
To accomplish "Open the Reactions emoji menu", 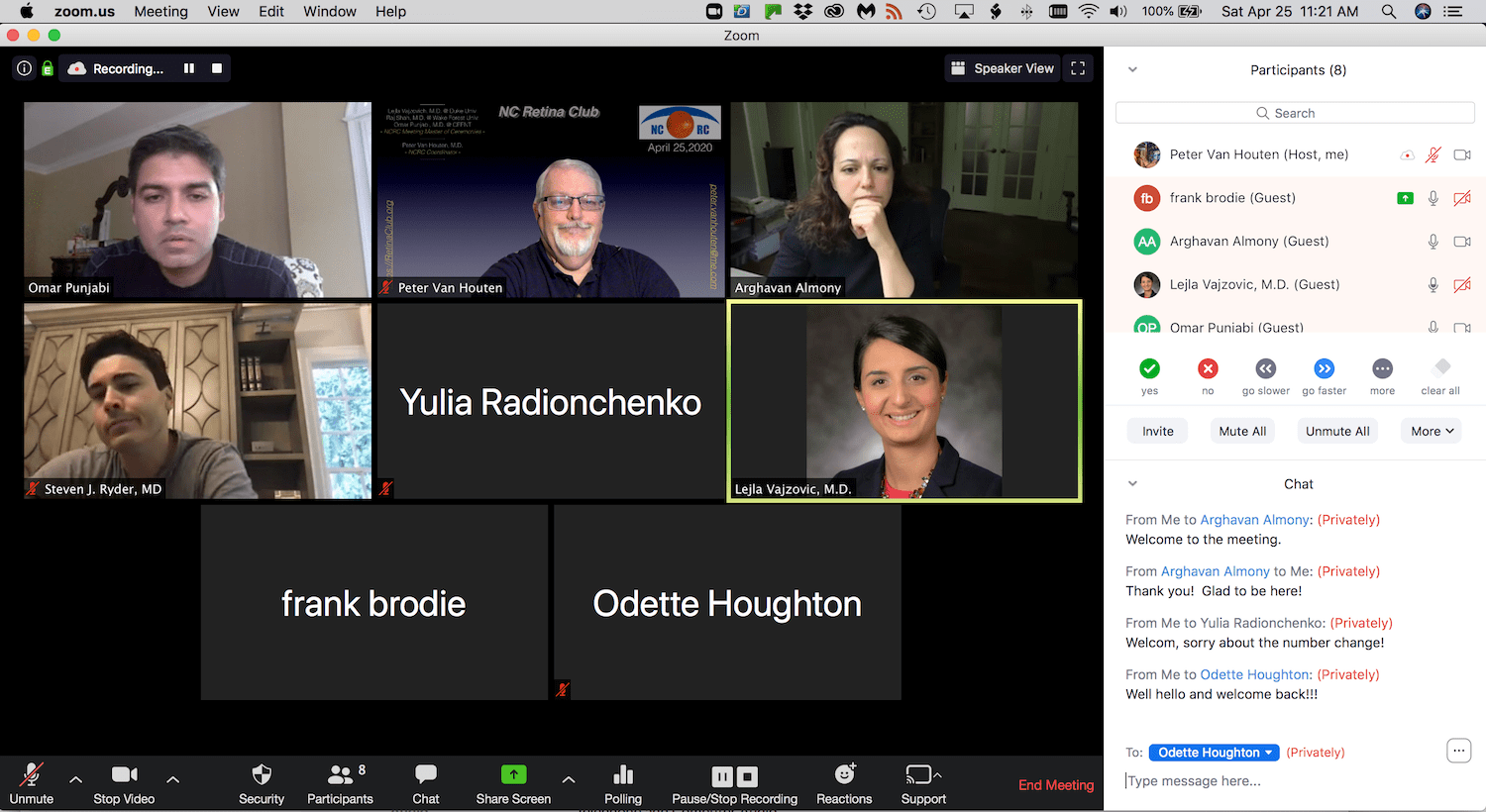I will pos(844,774).
